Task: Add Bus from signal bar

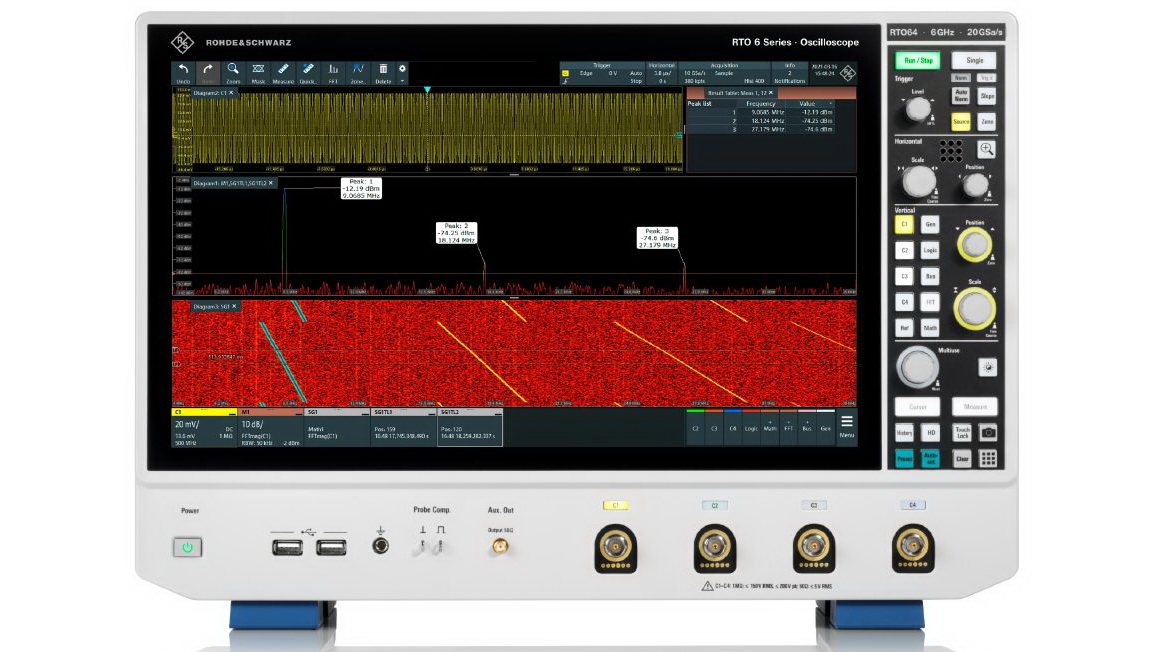Action: pyautogui.click(x=807, y=428)
